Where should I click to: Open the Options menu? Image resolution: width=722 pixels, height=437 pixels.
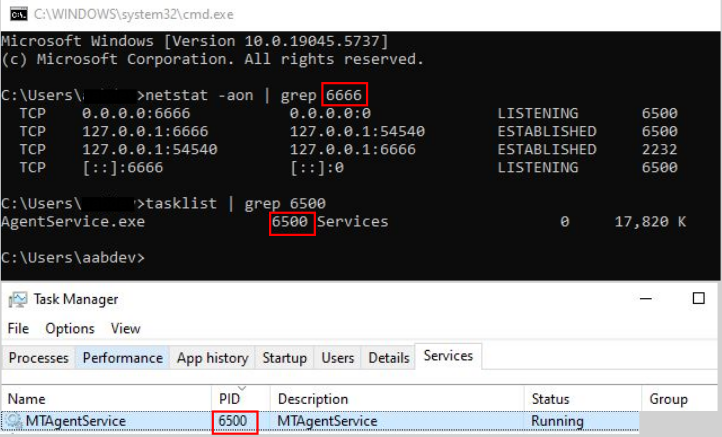(70, 328)
